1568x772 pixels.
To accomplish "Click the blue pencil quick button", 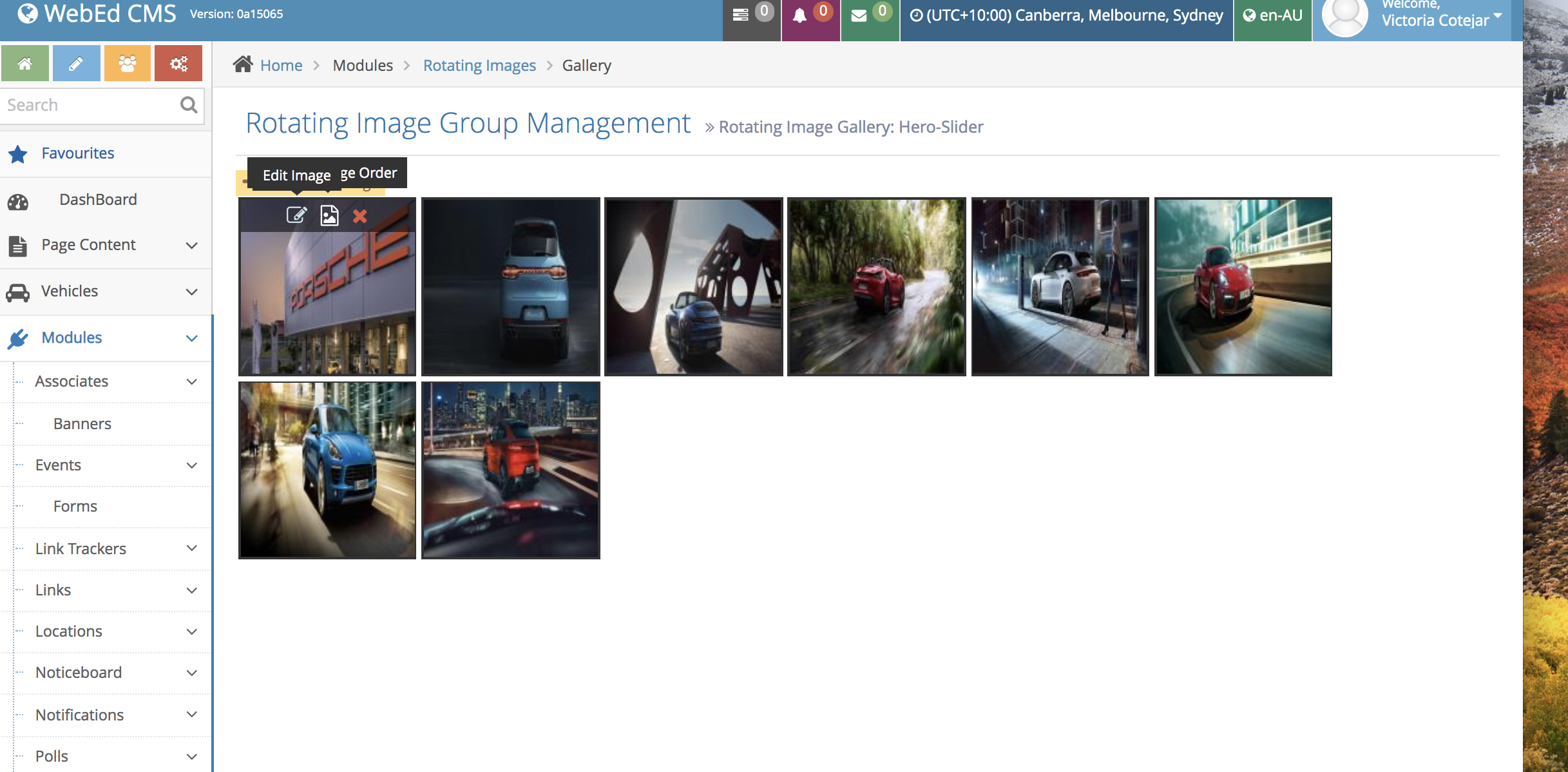I will (76, 63).
